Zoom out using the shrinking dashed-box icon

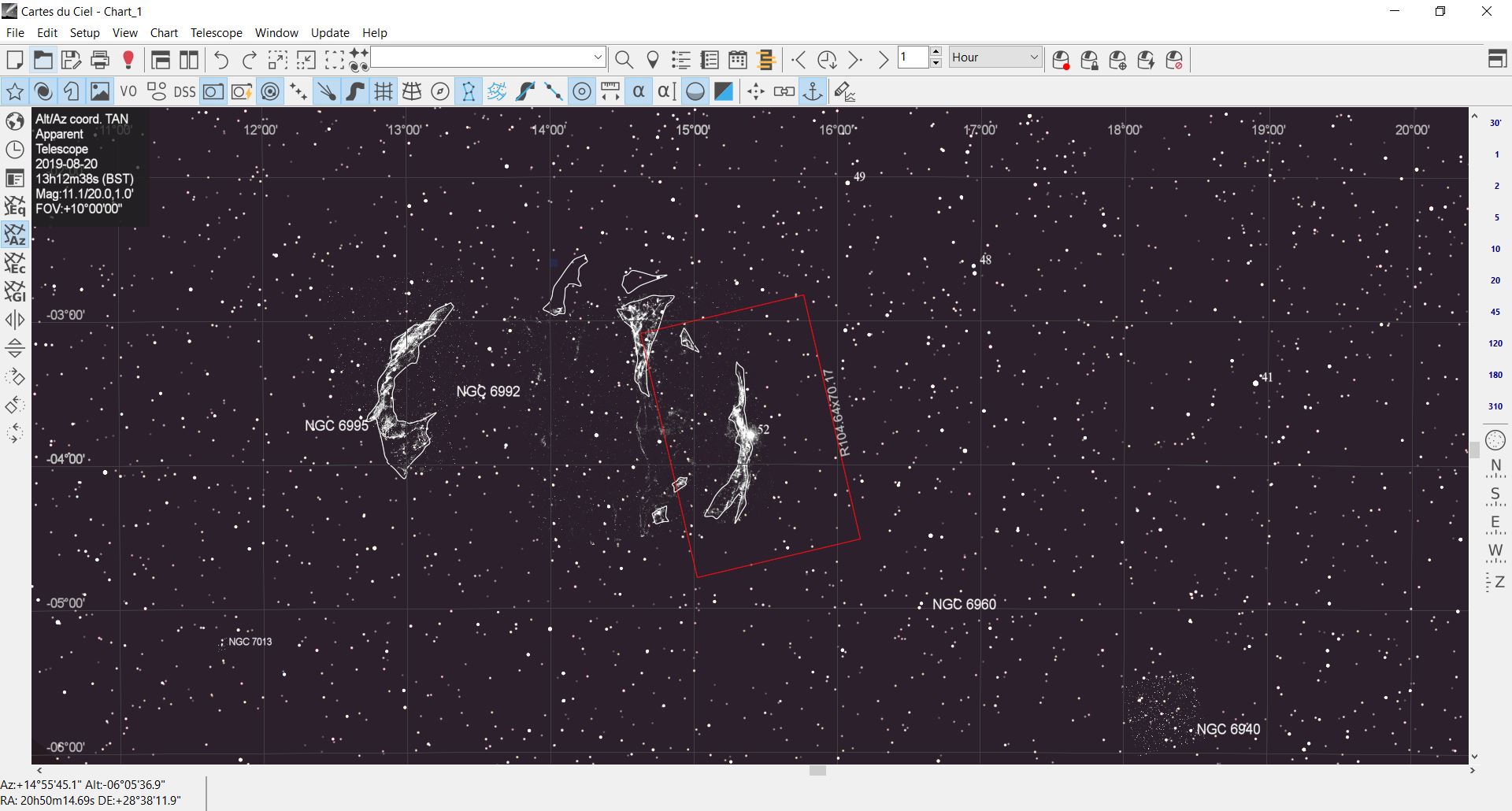(x=306, y=60)
